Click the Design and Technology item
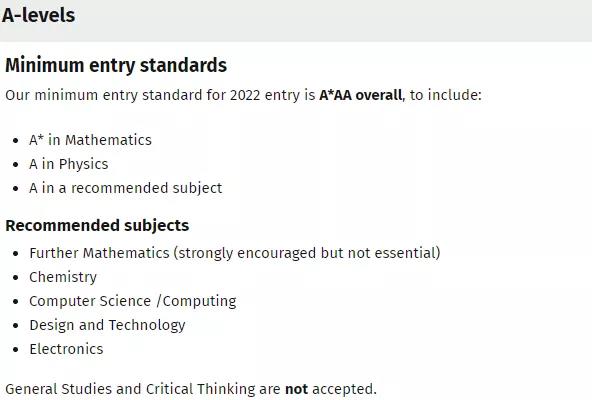 [107, 325]
